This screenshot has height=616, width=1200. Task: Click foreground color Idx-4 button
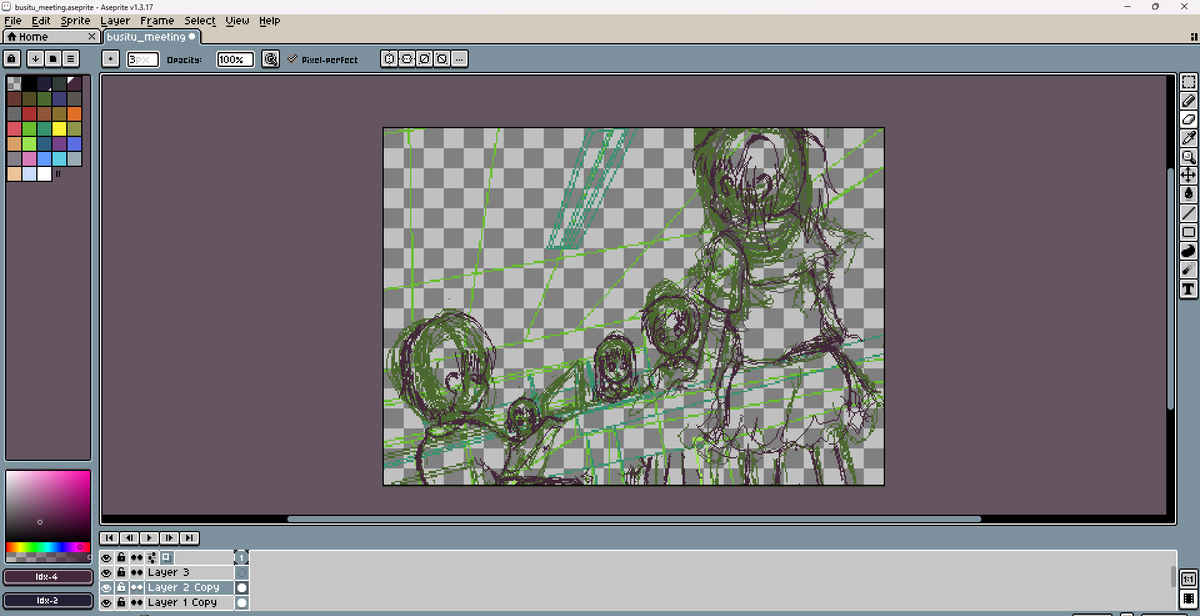click(47, 577)
